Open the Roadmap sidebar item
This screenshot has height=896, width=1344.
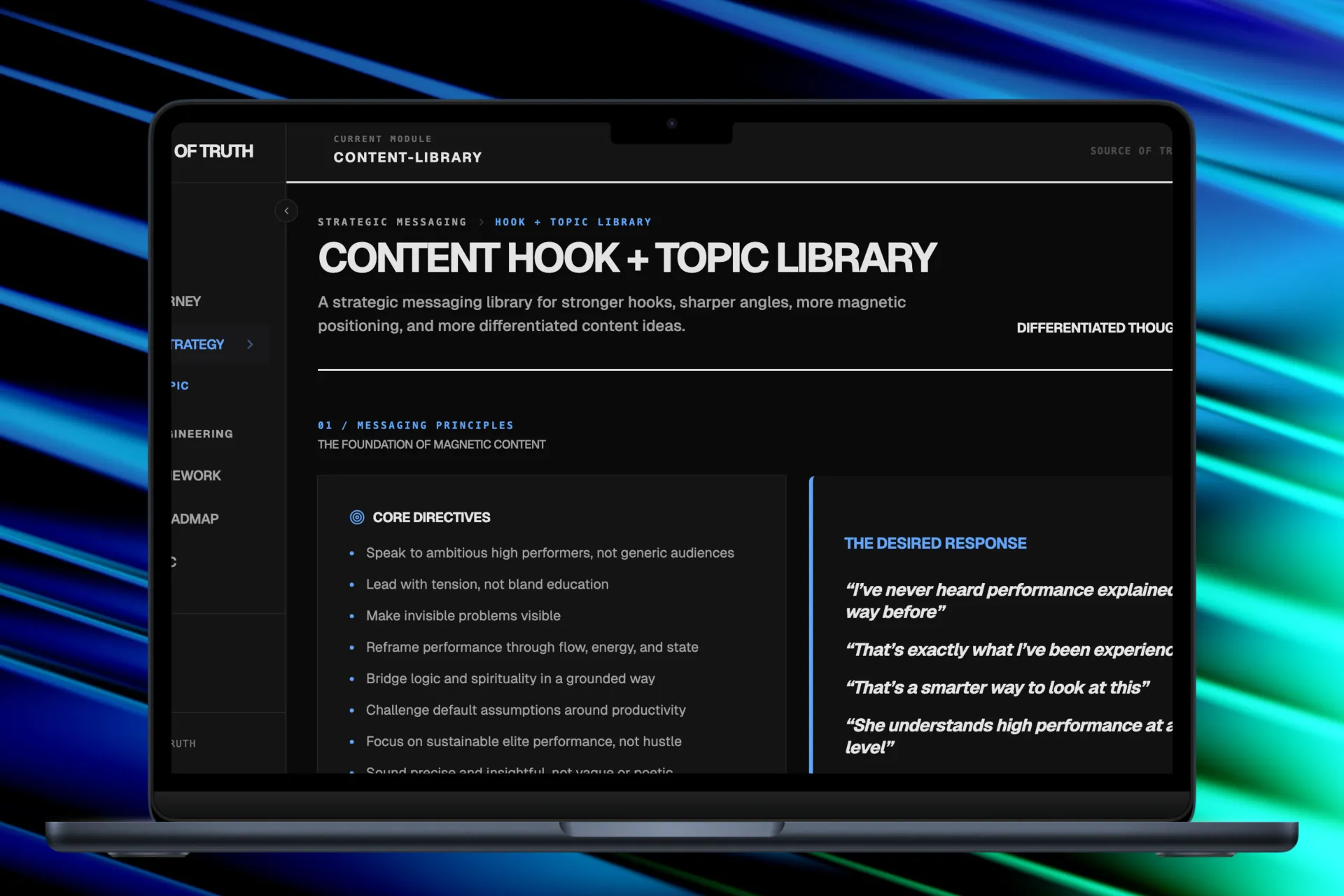[x=195, y=519]
